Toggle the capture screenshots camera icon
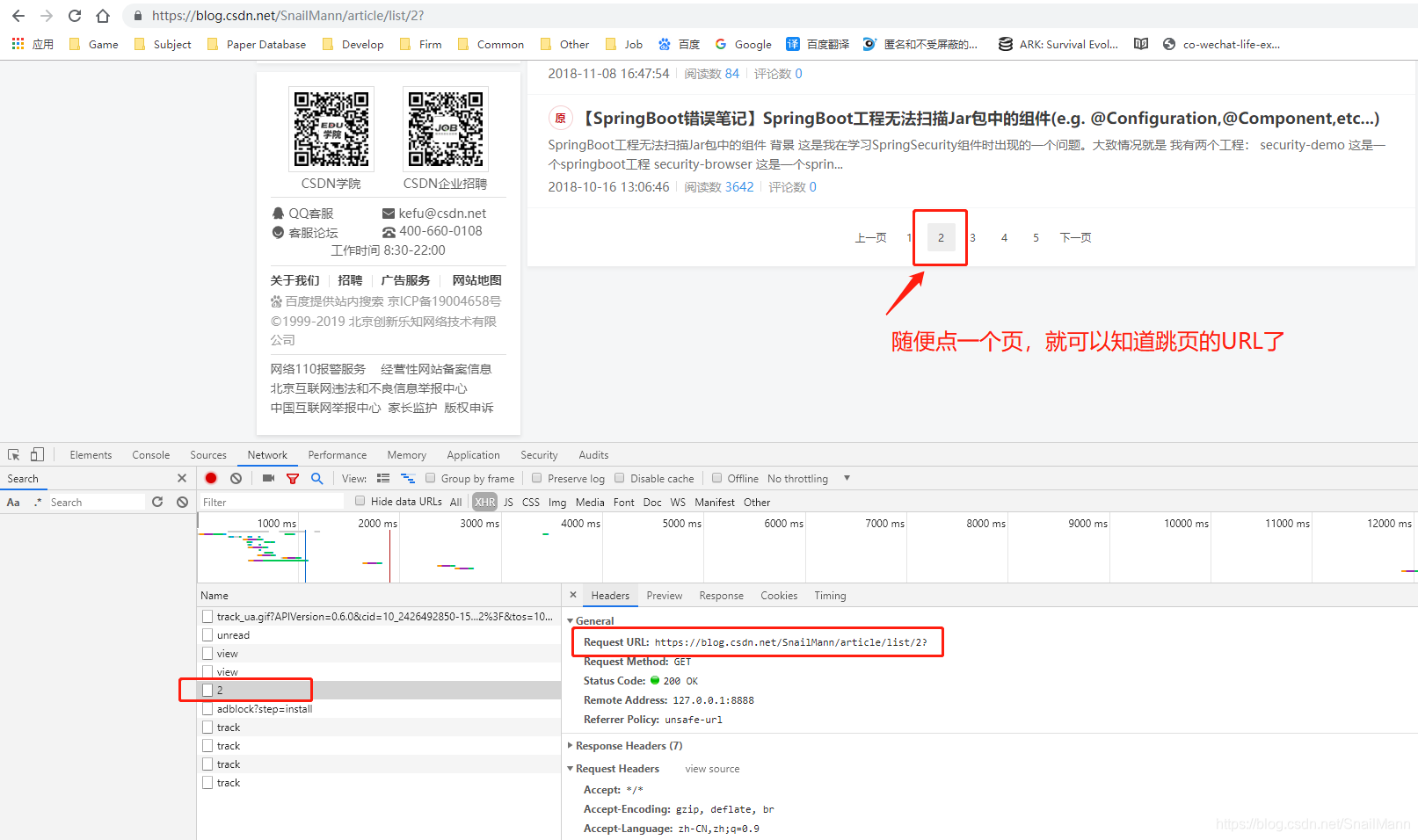The height and width of the screenshot is (840, 1418). (x=268, y=478)
